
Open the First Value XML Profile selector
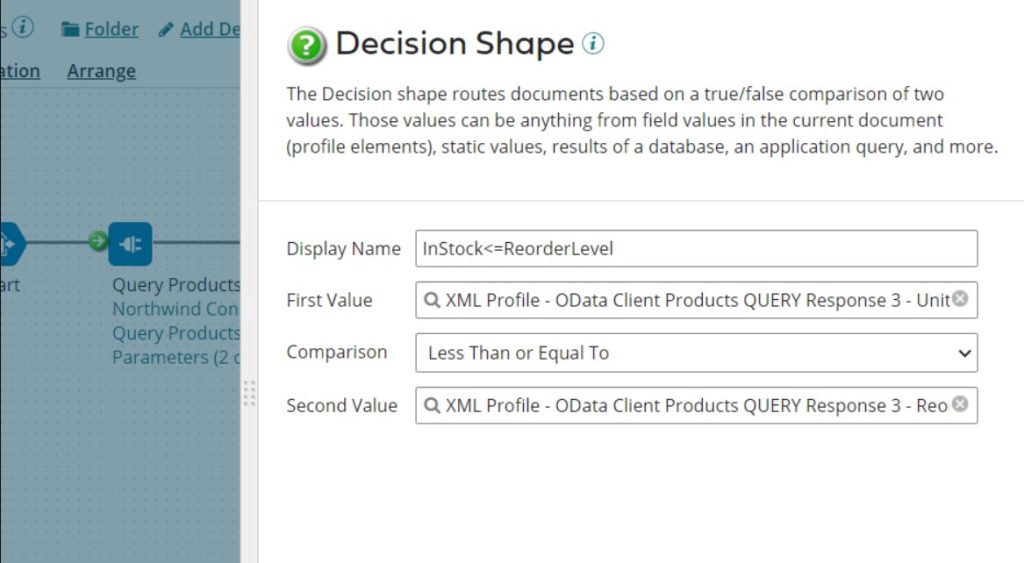690,300
